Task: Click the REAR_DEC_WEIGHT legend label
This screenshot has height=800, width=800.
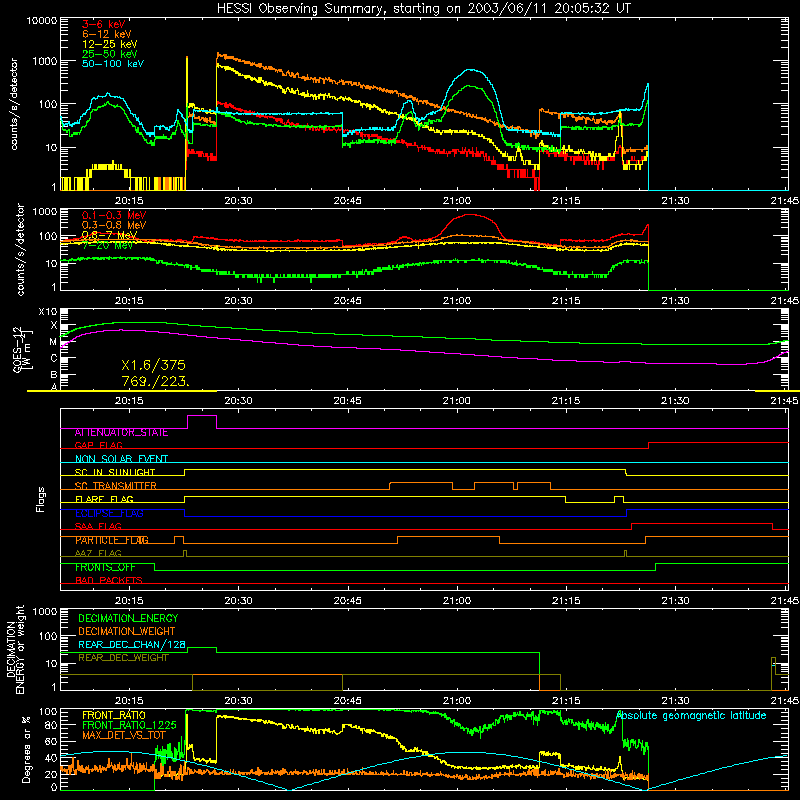Action: pos(123,658)
